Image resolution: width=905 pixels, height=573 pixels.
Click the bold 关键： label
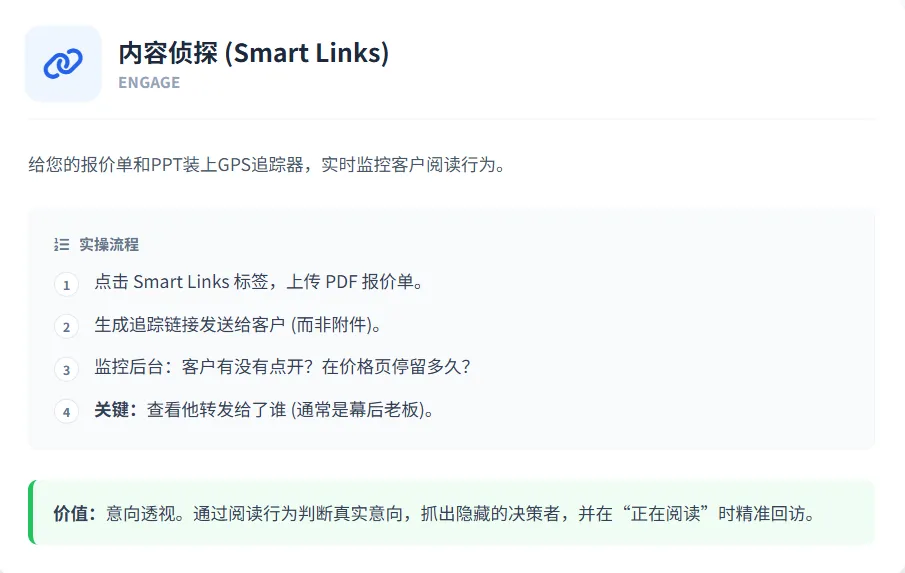point(116,410)
